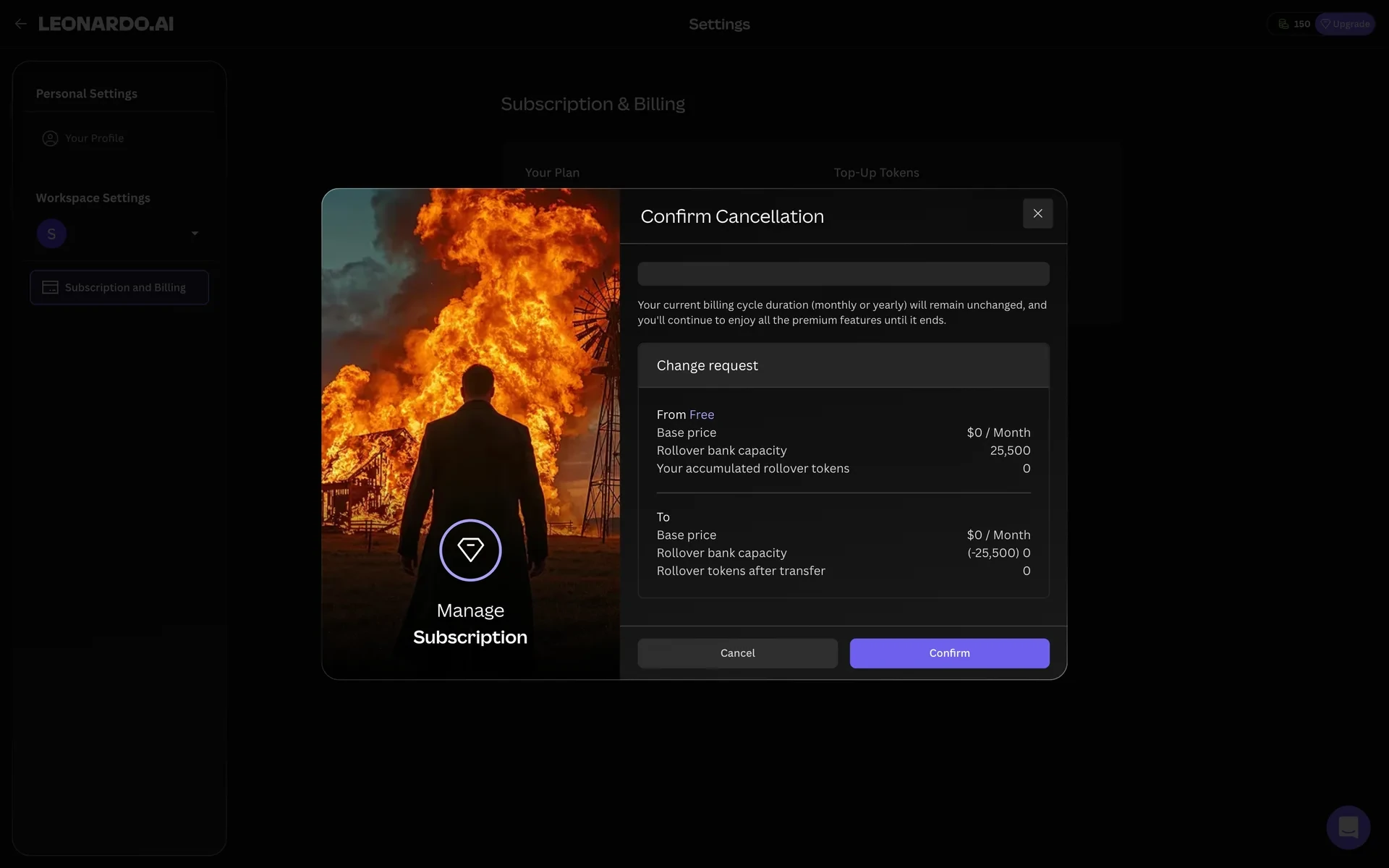Expand the workspace selector dropdown arrow
The height and width of the screenshot is (868, 1389).
pos(195,234)
